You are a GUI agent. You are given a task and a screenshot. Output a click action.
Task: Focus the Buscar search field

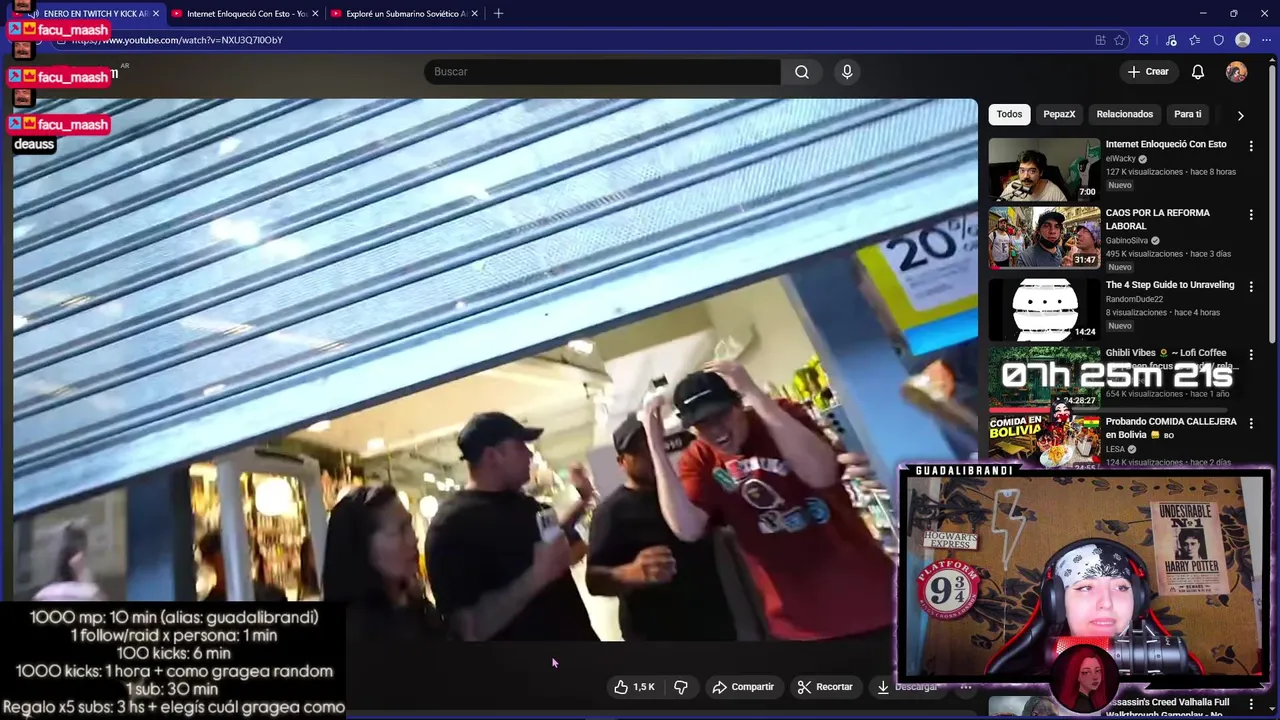click(x=603, y=72)
